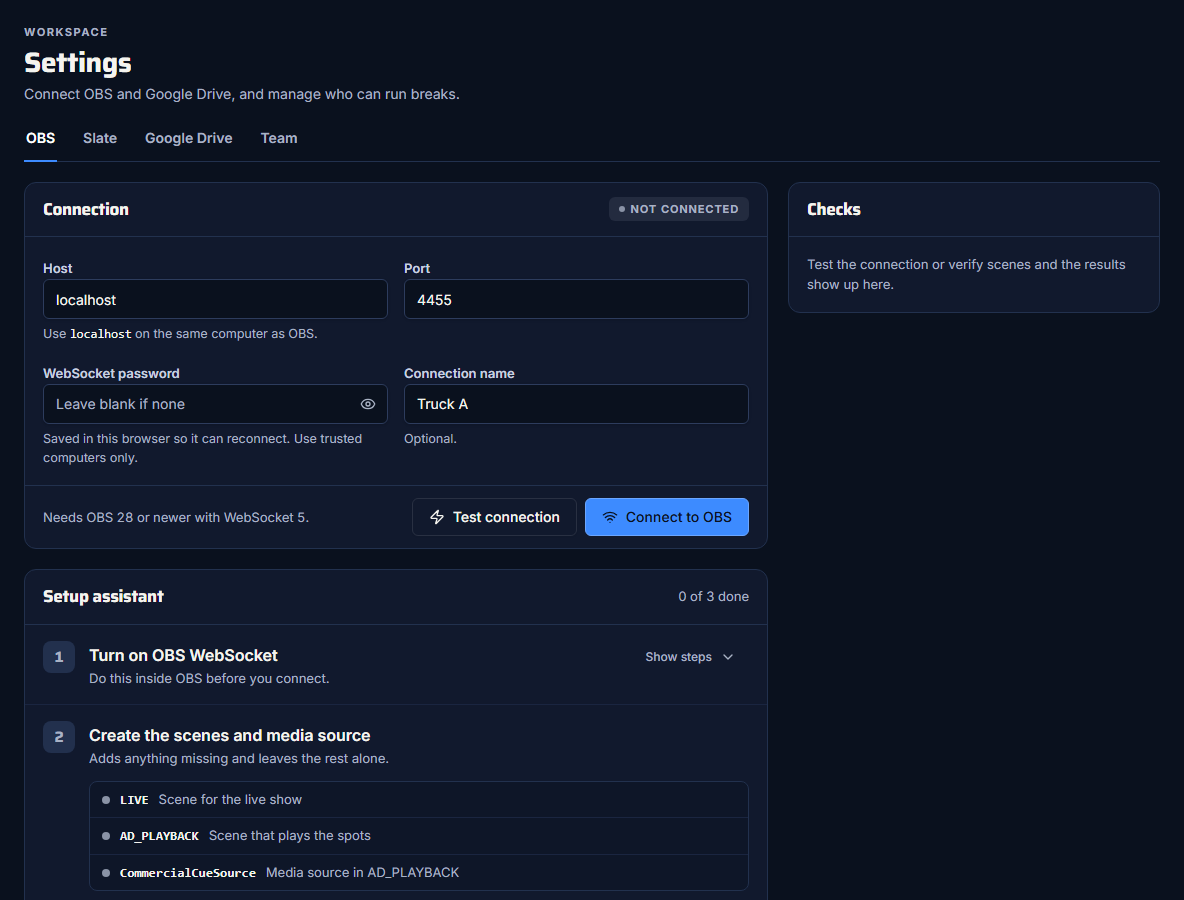Expand Show steps for Turn on OBS WebSocket
The height and width of the screenshot is (900, 1184).
(x=689, y=657)
